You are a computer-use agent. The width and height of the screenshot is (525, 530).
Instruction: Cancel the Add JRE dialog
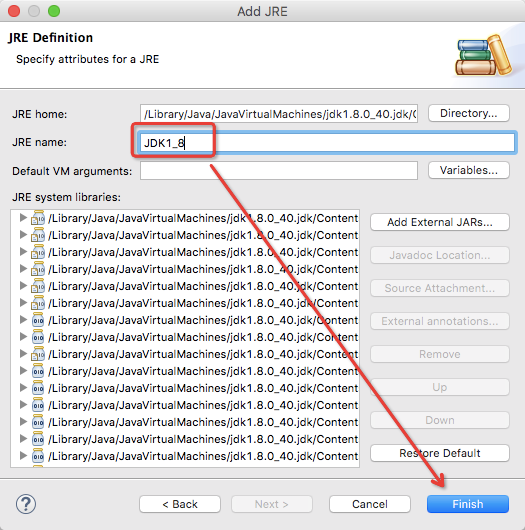click(370, 504)
